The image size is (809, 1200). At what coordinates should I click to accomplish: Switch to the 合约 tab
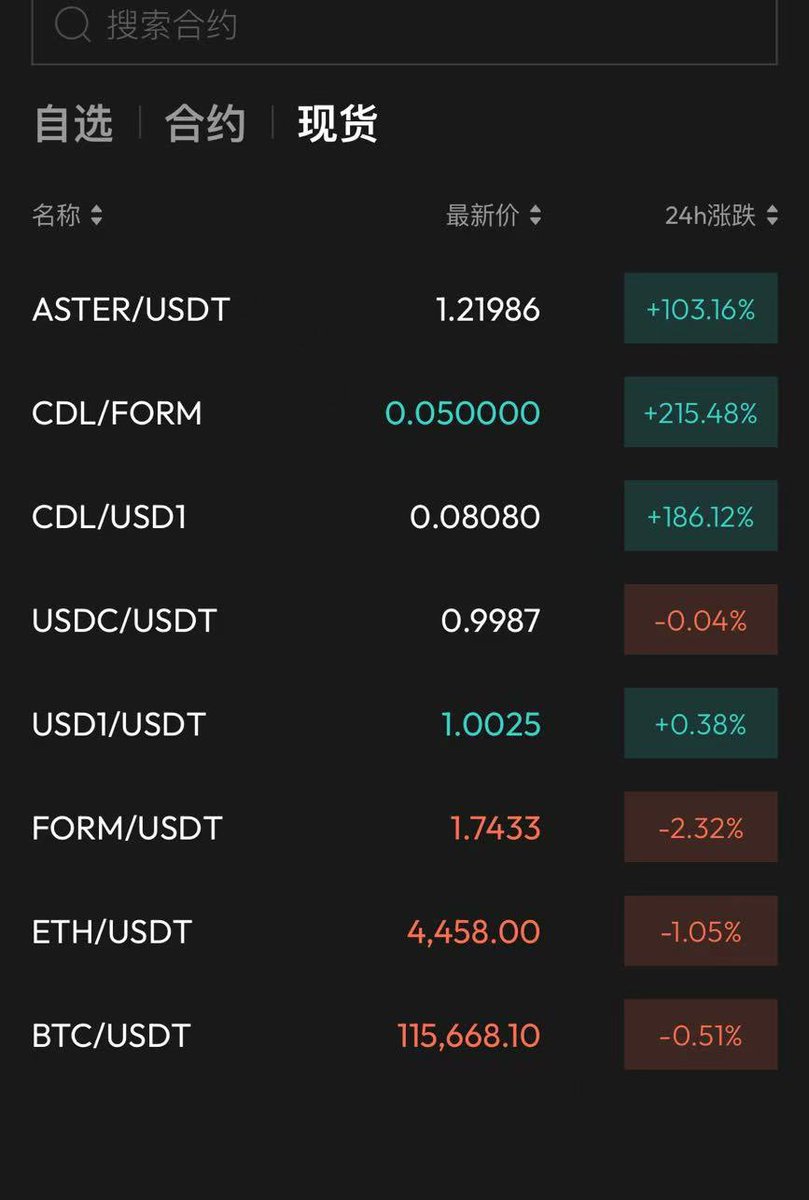[x=205, y=125]
